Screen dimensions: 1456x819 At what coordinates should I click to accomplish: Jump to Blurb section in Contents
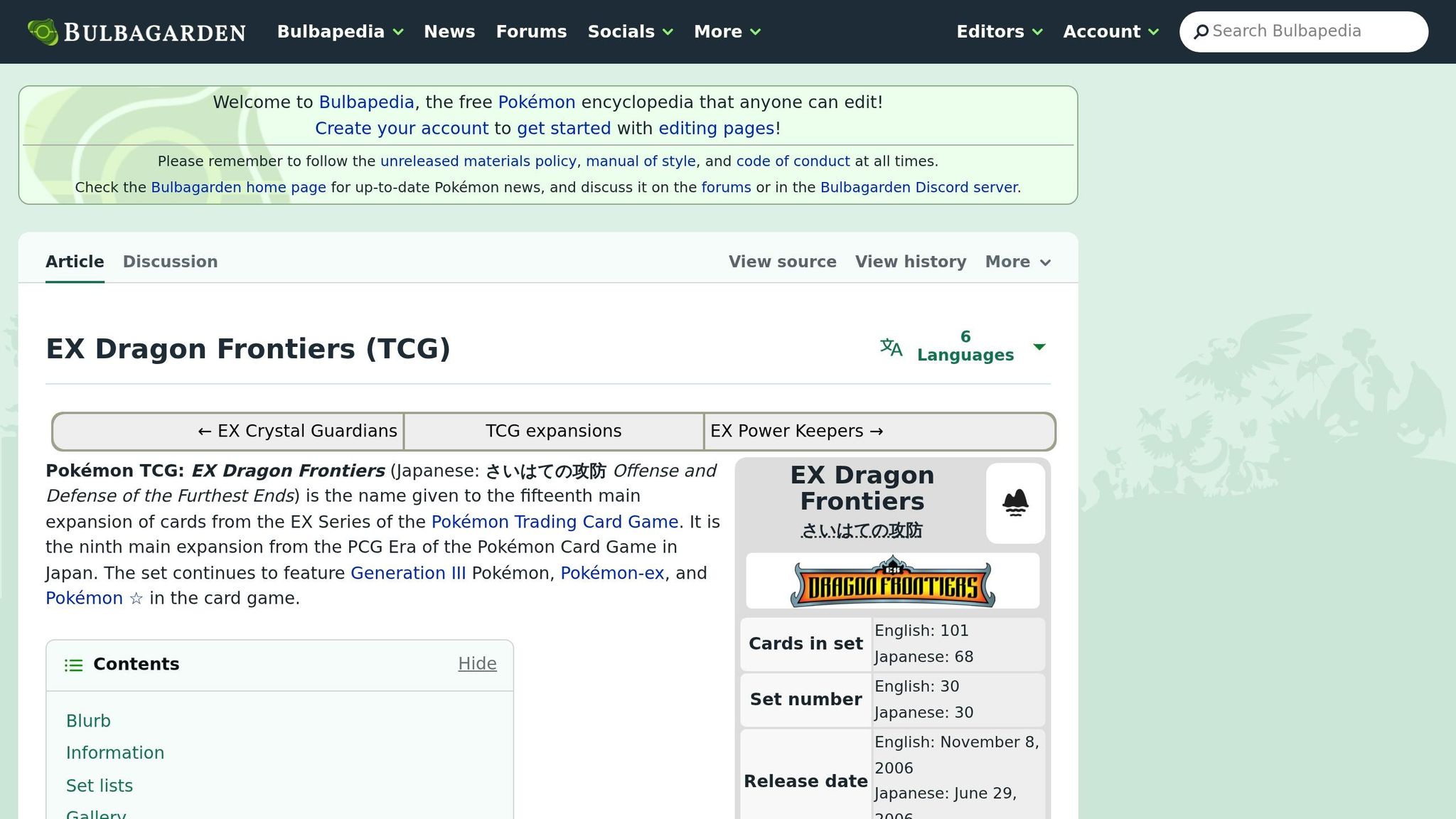88,721
